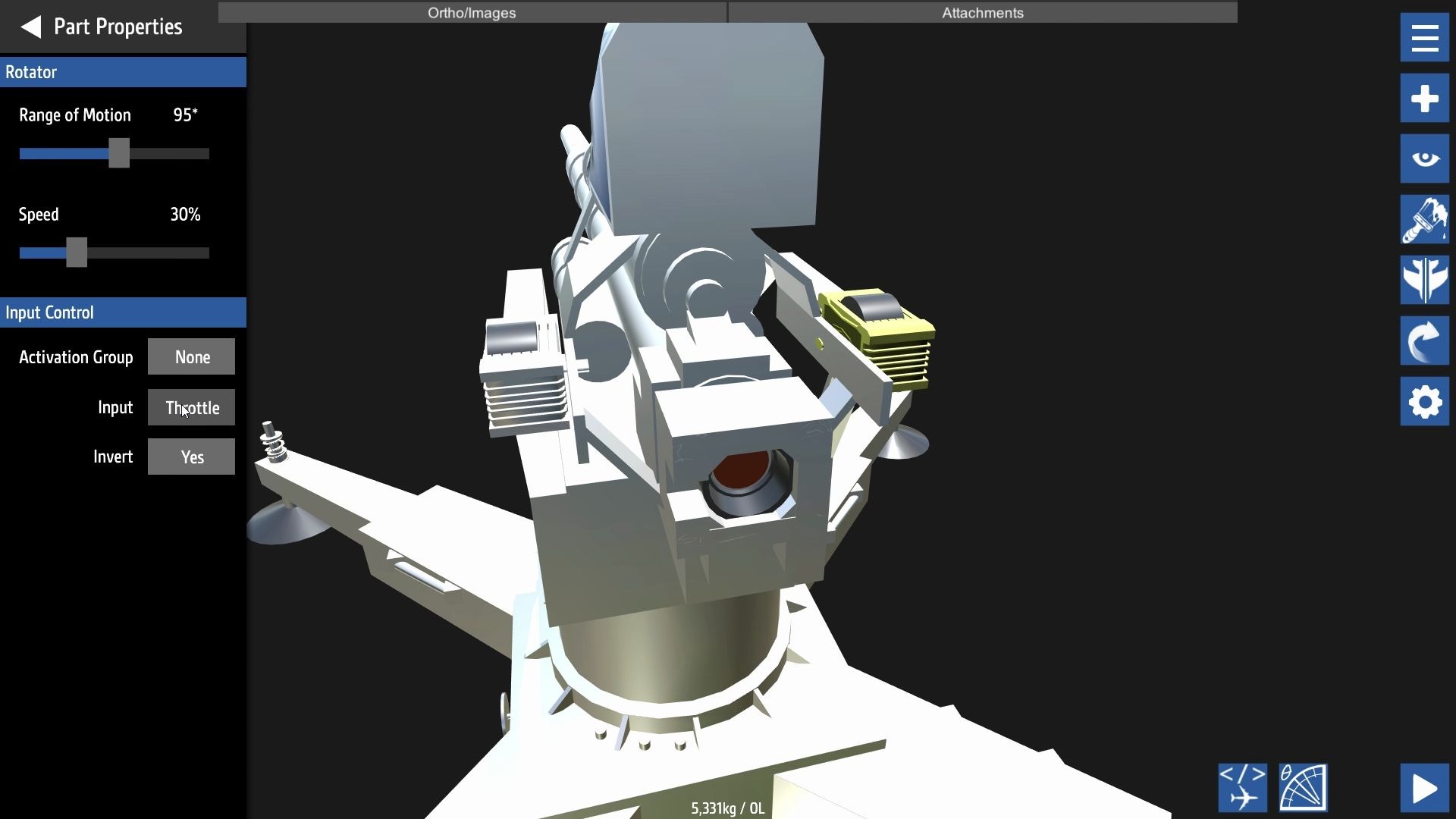Switch to the Attachments tab
Screen dimensions: 1456x819
tap(982, 13)
